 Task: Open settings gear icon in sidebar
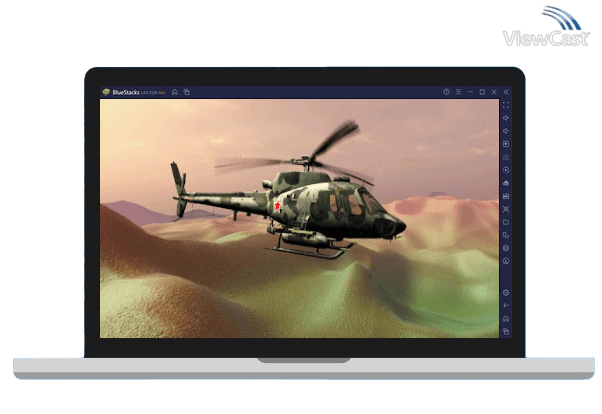tap(506, 293)
